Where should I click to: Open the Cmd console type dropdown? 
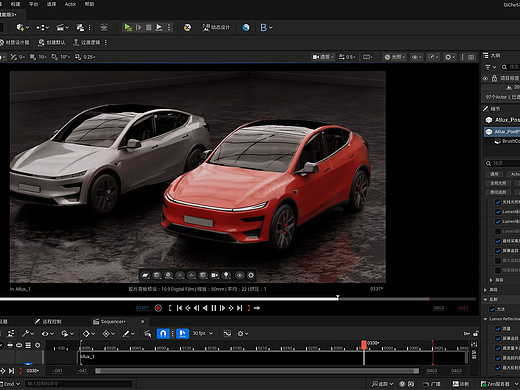(x=10, y=384)
